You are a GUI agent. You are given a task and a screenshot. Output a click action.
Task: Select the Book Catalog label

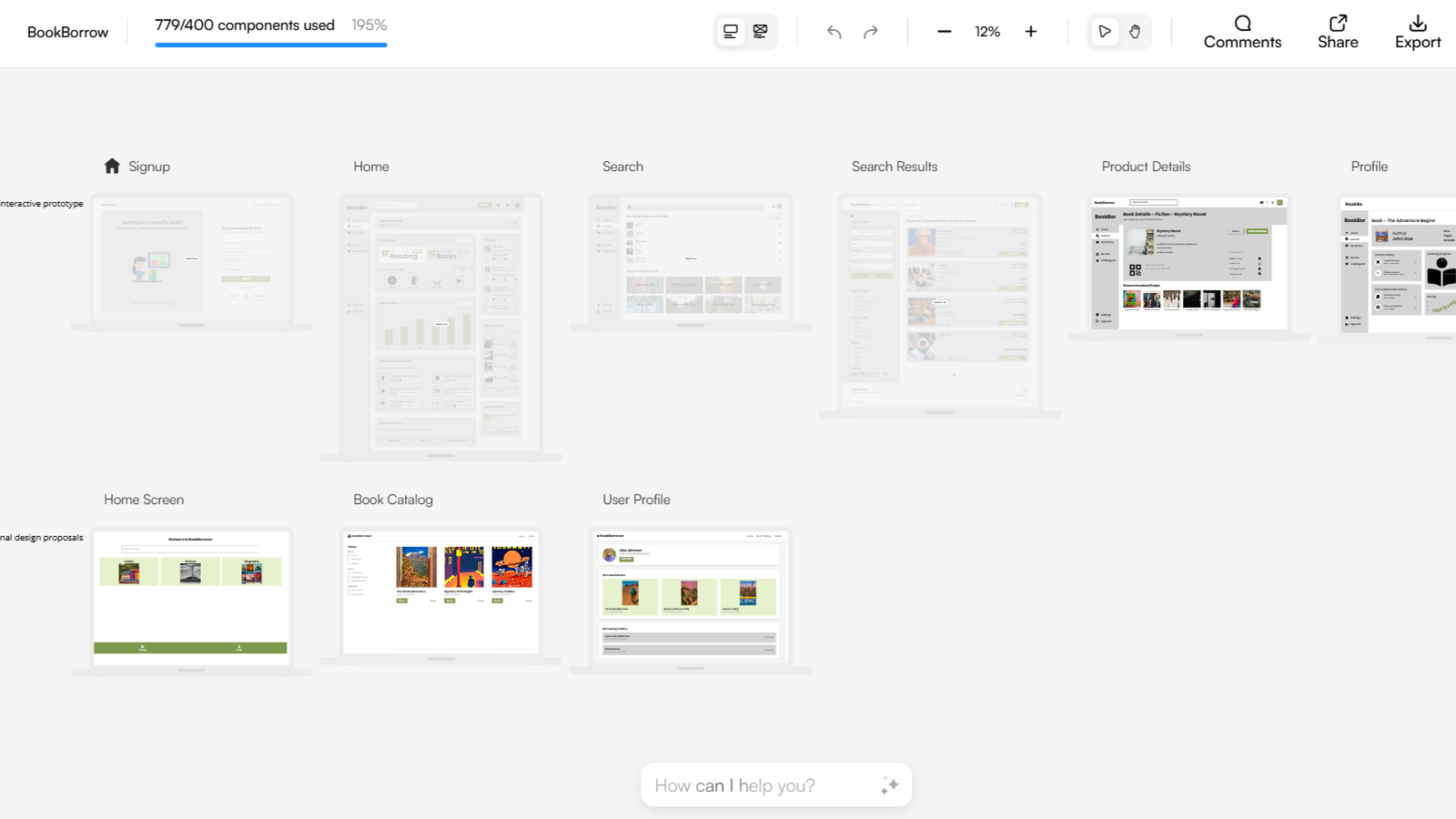tap(393, 500)
